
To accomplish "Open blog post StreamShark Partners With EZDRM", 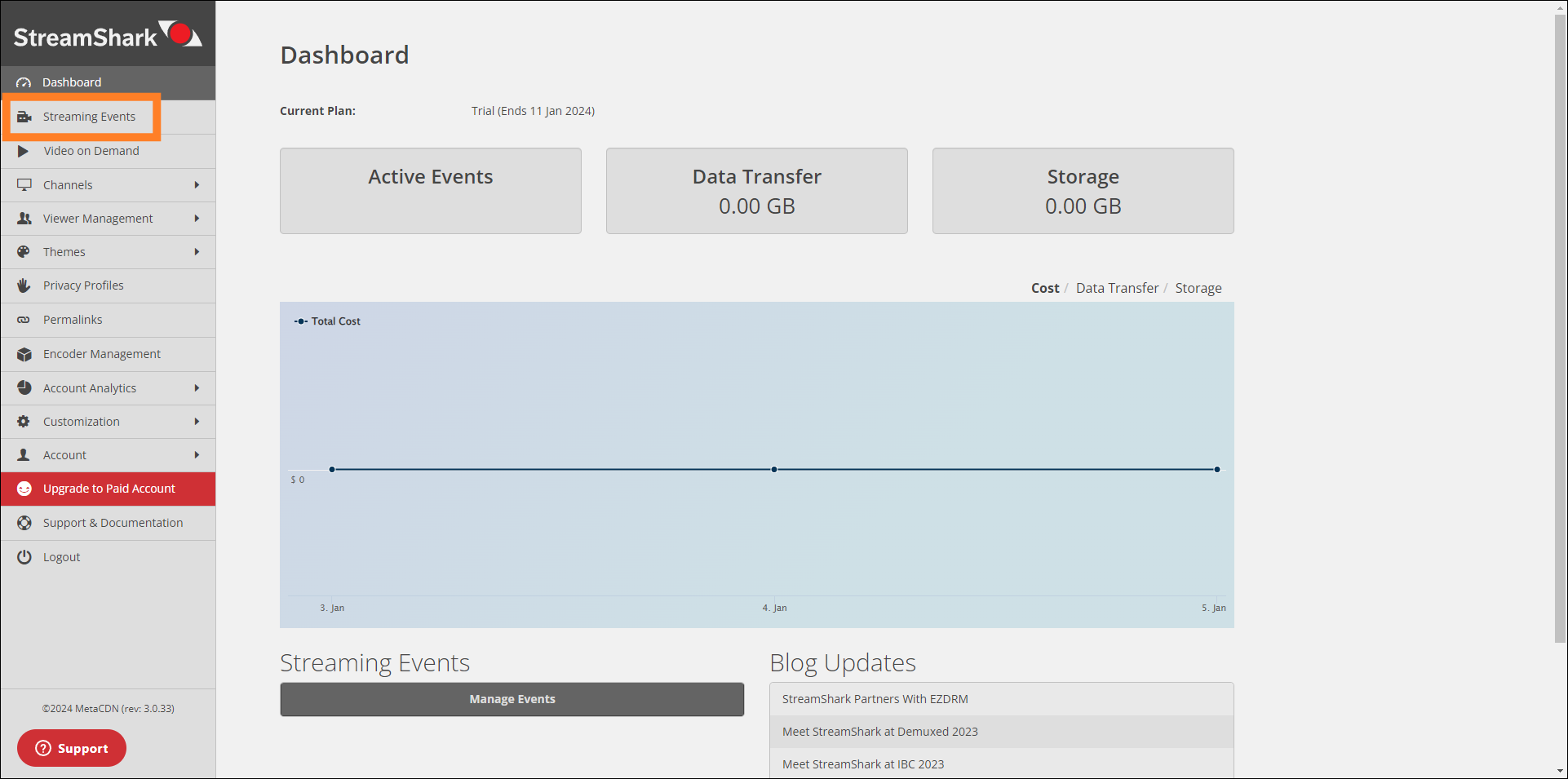I will point(875,699).
